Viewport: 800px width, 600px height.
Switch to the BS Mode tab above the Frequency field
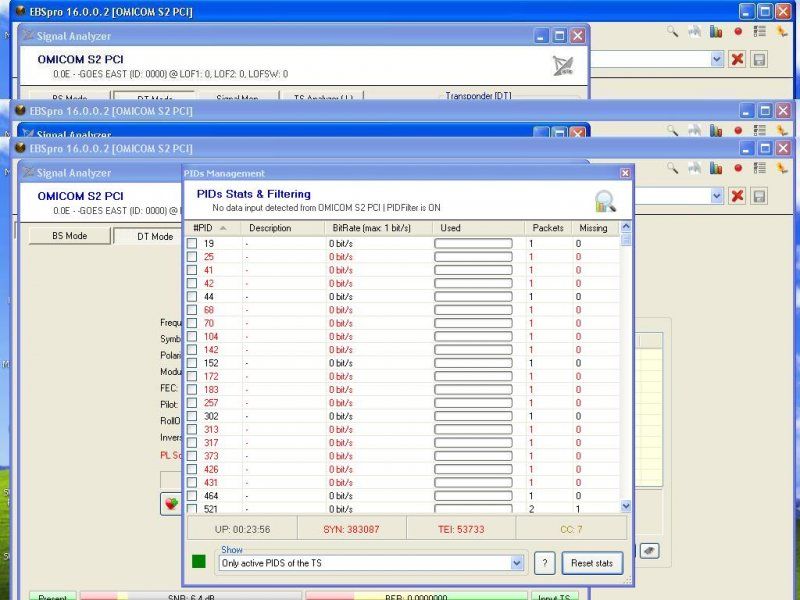70,236
